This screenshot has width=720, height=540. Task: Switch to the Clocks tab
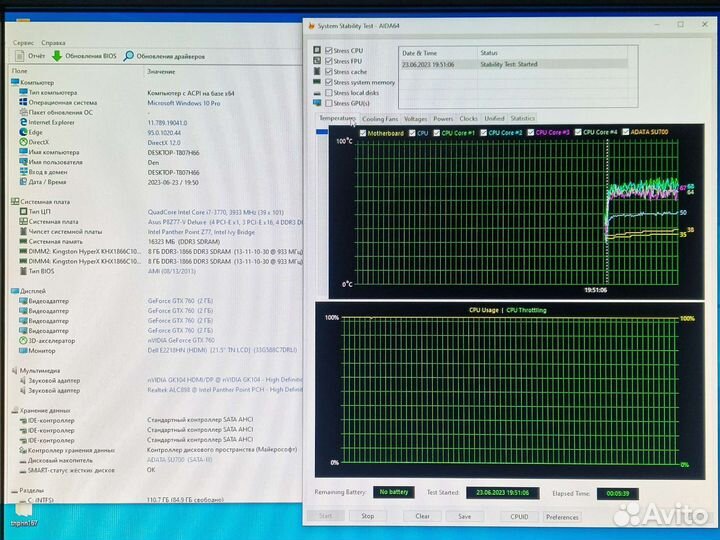point(468,118)
